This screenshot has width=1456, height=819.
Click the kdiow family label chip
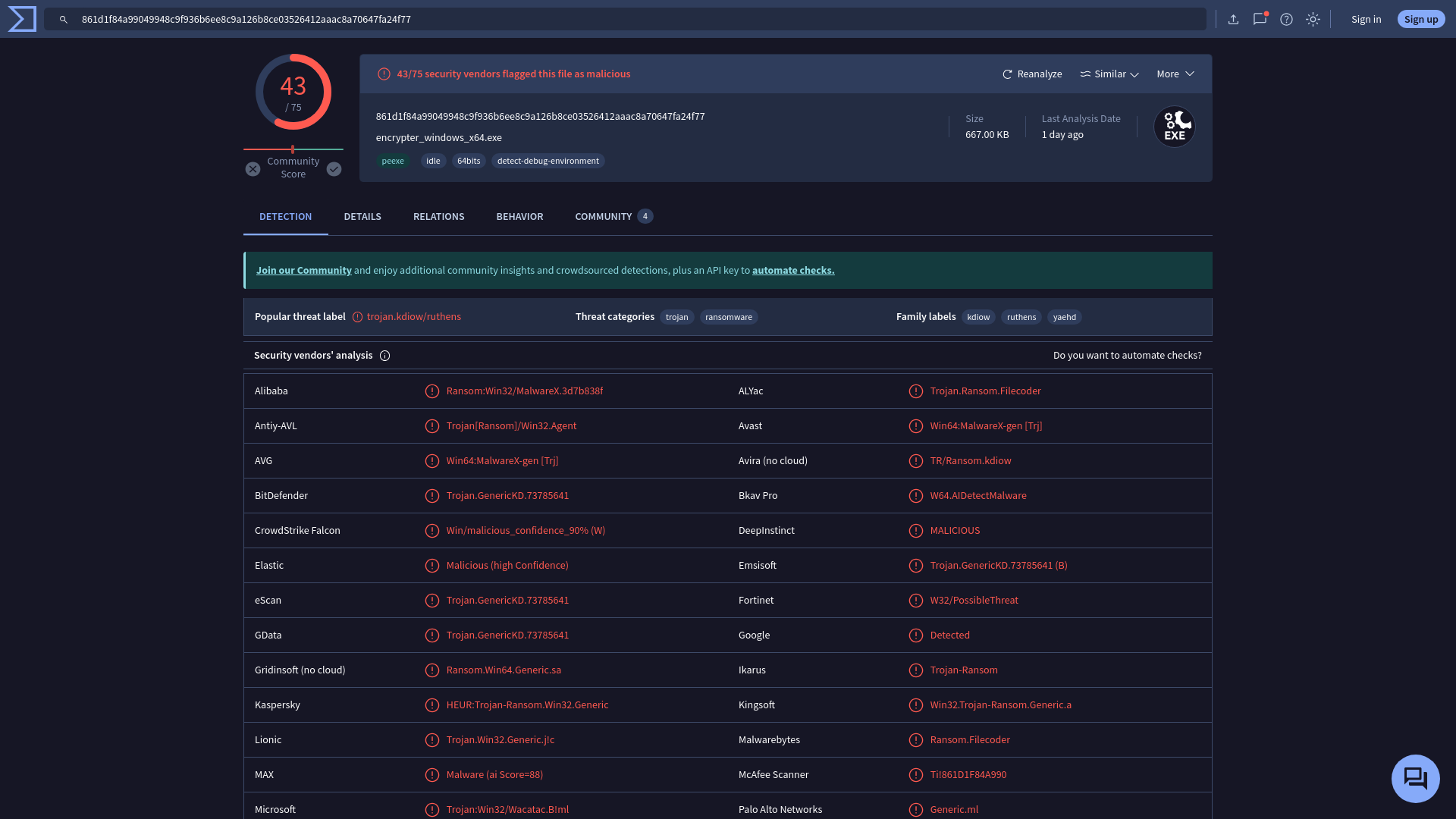[978, 318]
